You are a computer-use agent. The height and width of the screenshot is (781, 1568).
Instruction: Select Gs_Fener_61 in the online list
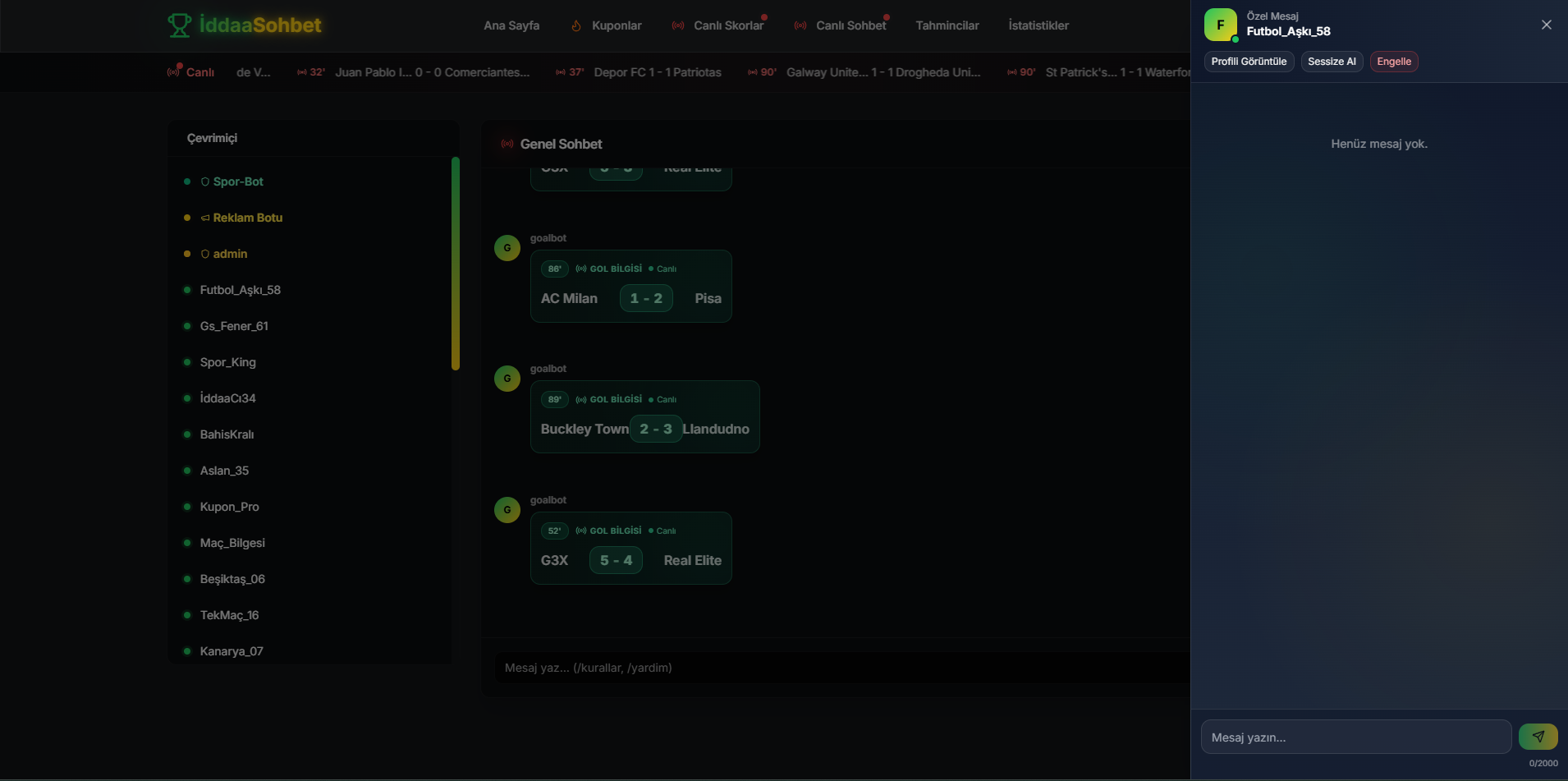(x=234, y=326)
